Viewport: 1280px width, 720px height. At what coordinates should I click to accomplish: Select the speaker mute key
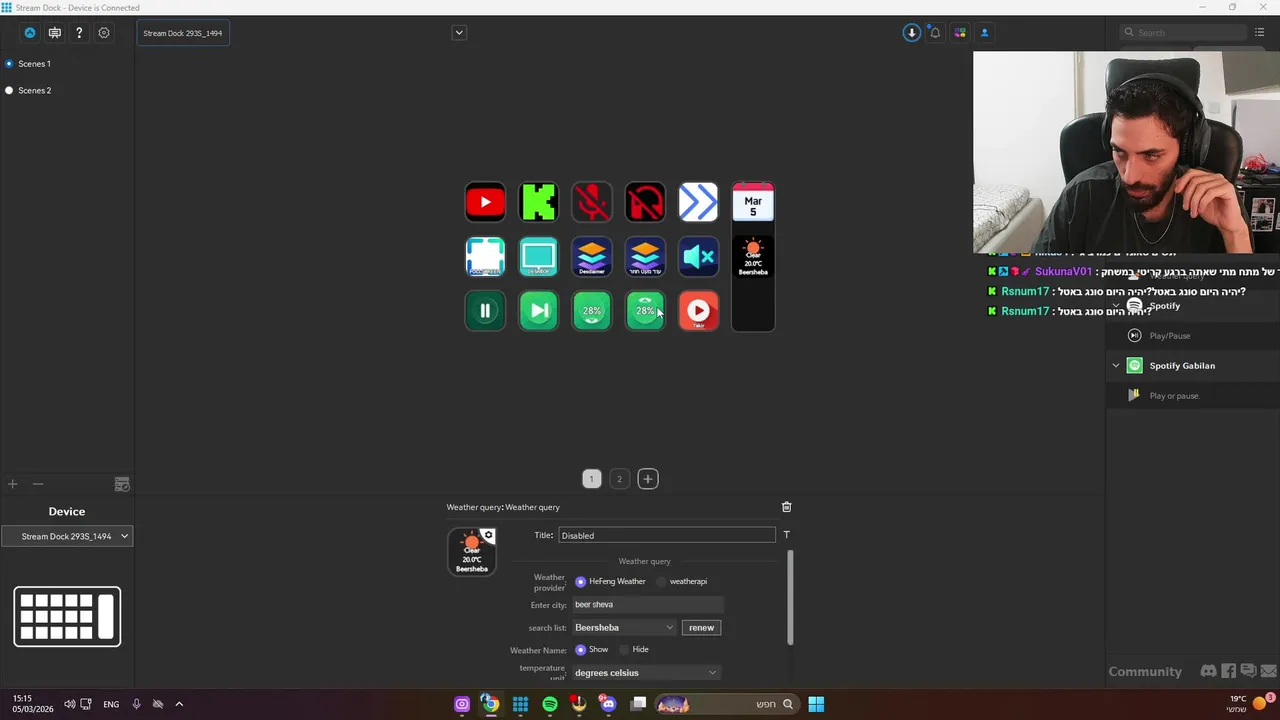pyautogui.click(x=698, y=256)
